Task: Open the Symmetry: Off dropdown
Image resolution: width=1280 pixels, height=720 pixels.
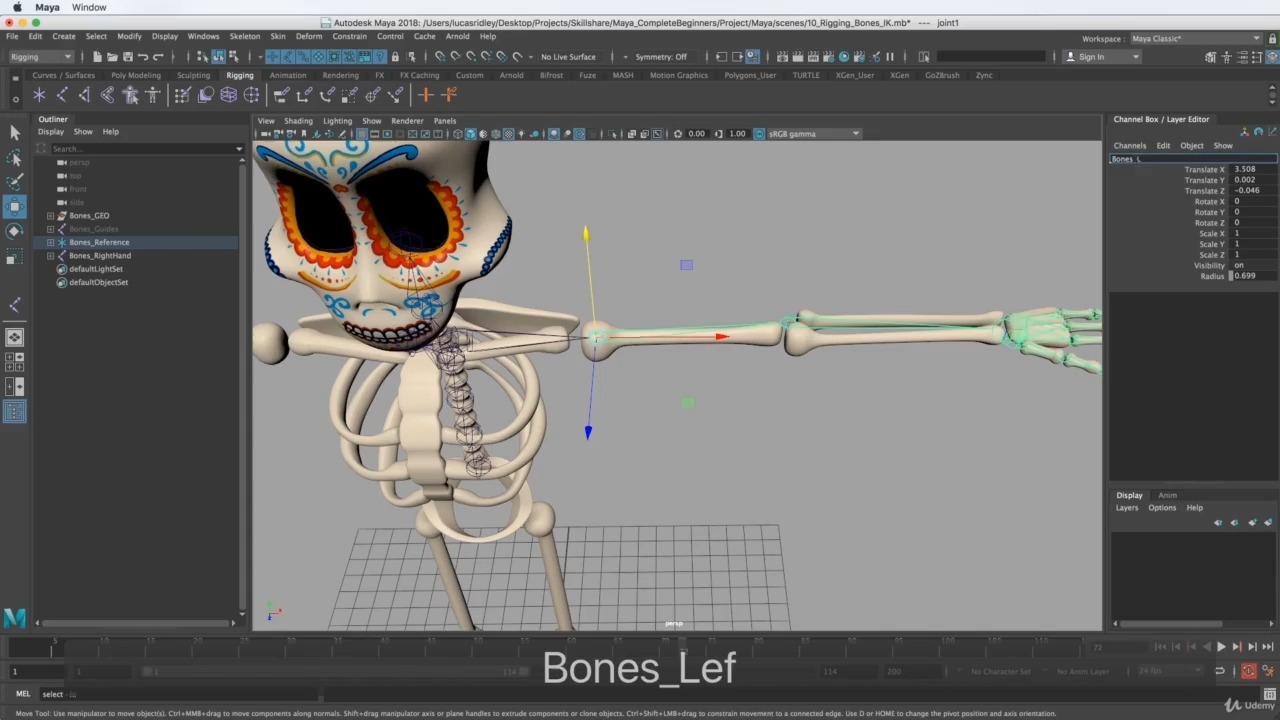Action: pyautogui.click(x=661, y=57)
